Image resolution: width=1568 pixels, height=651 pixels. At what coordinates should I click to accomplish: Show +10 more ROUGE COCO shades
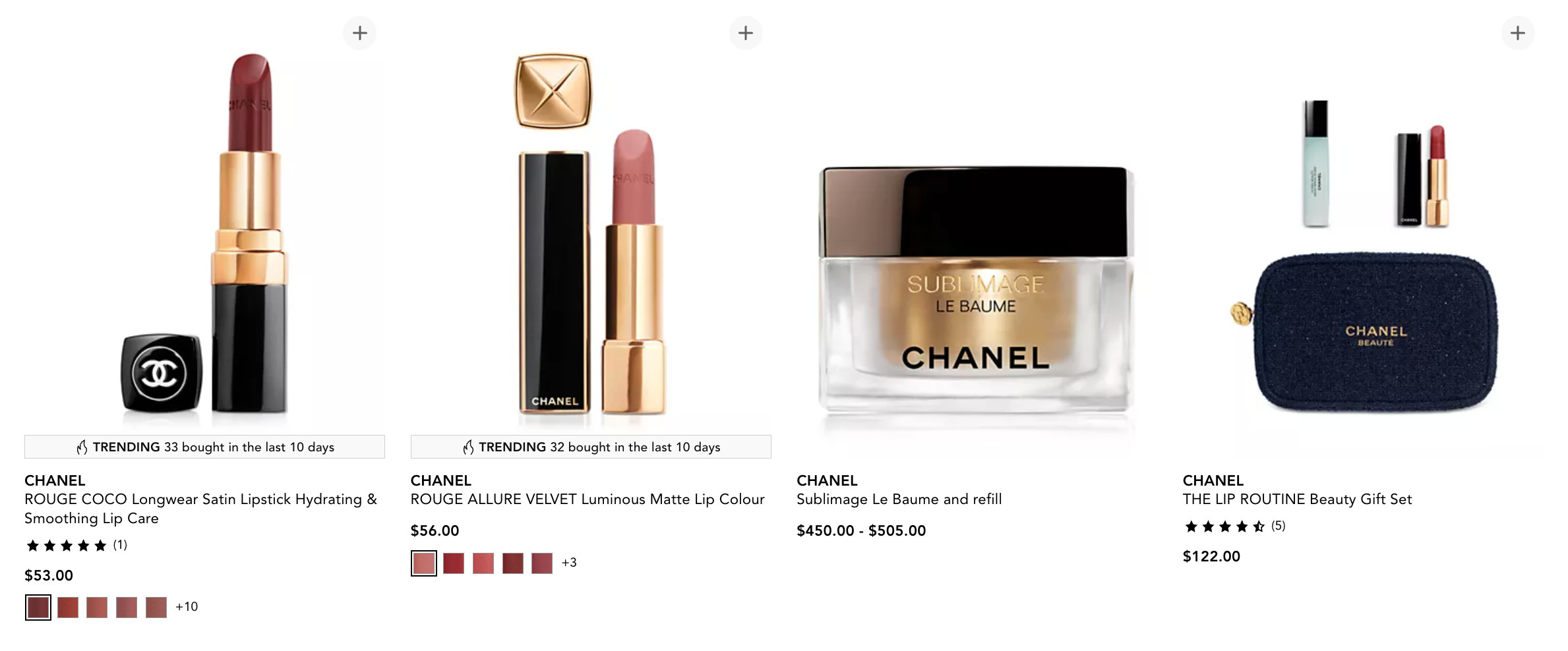click(x=187, y=607)
